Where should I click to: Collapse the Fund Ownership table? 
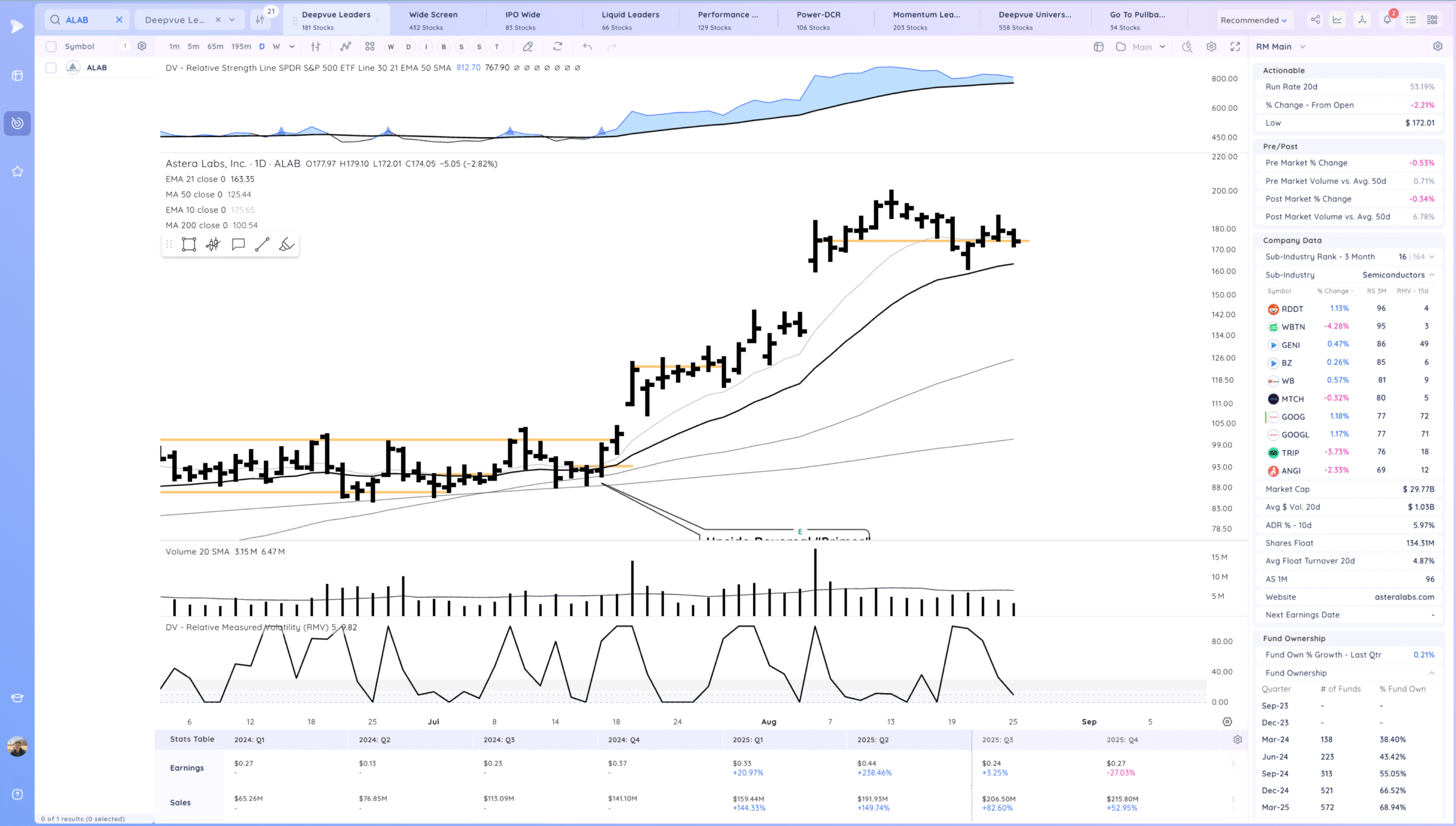pyautogui.click(x=1432, y=673)
